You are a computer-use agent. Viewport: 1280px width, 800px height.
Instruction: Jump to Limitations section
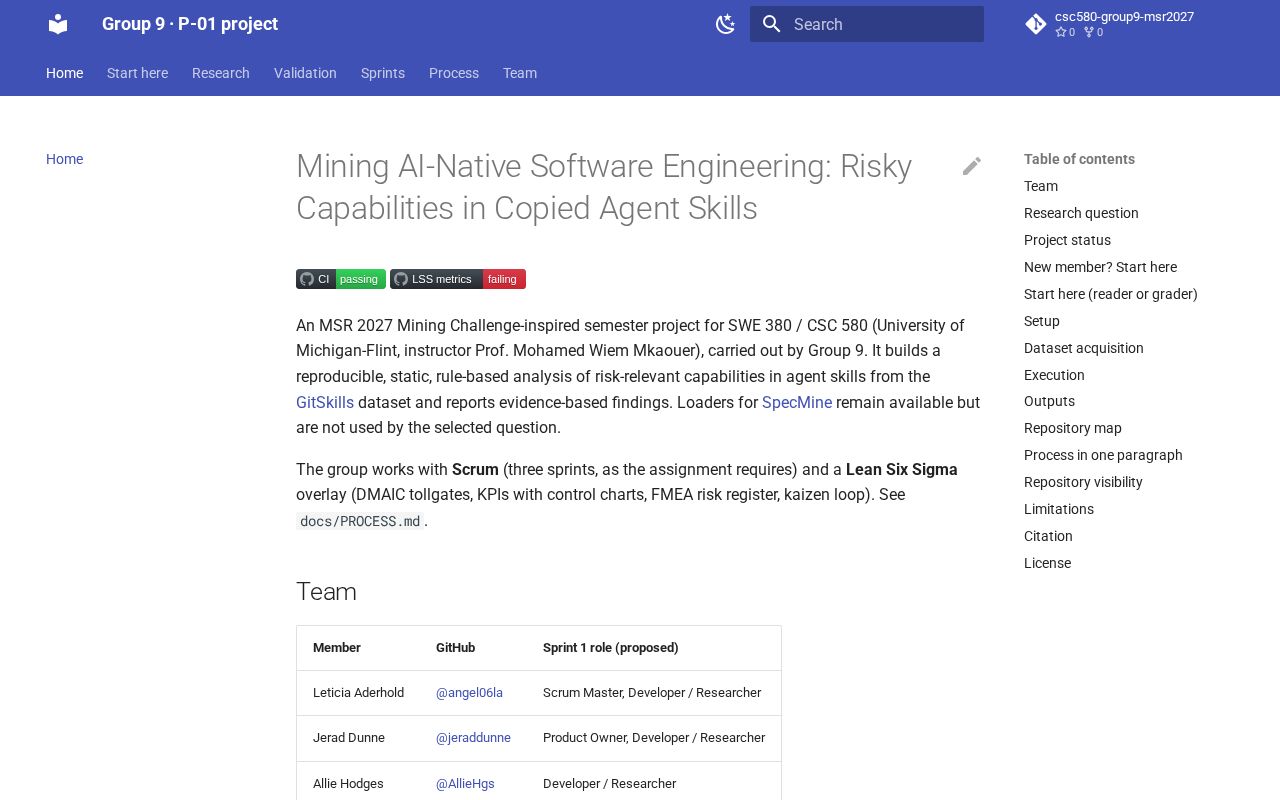point(1059,509)
